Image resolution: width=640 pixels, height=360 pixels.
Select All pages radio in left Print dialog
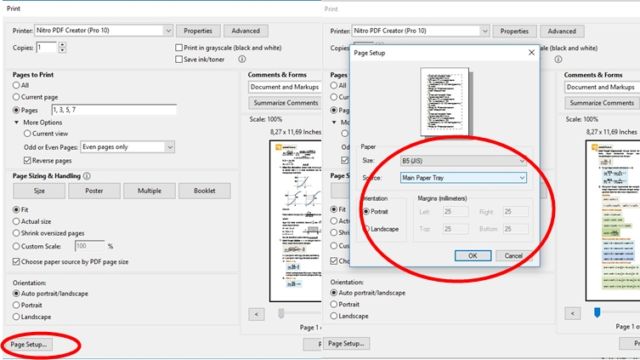[16, 85]
